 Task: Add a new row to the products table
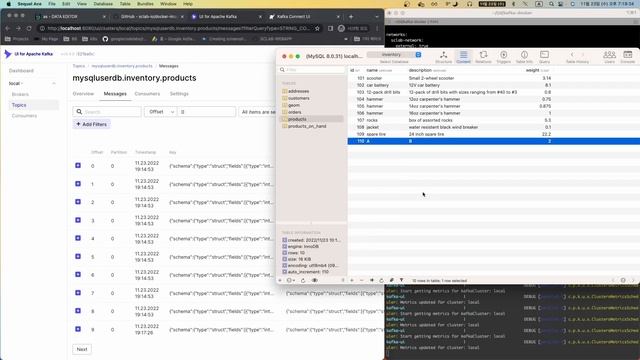point(352,280)
